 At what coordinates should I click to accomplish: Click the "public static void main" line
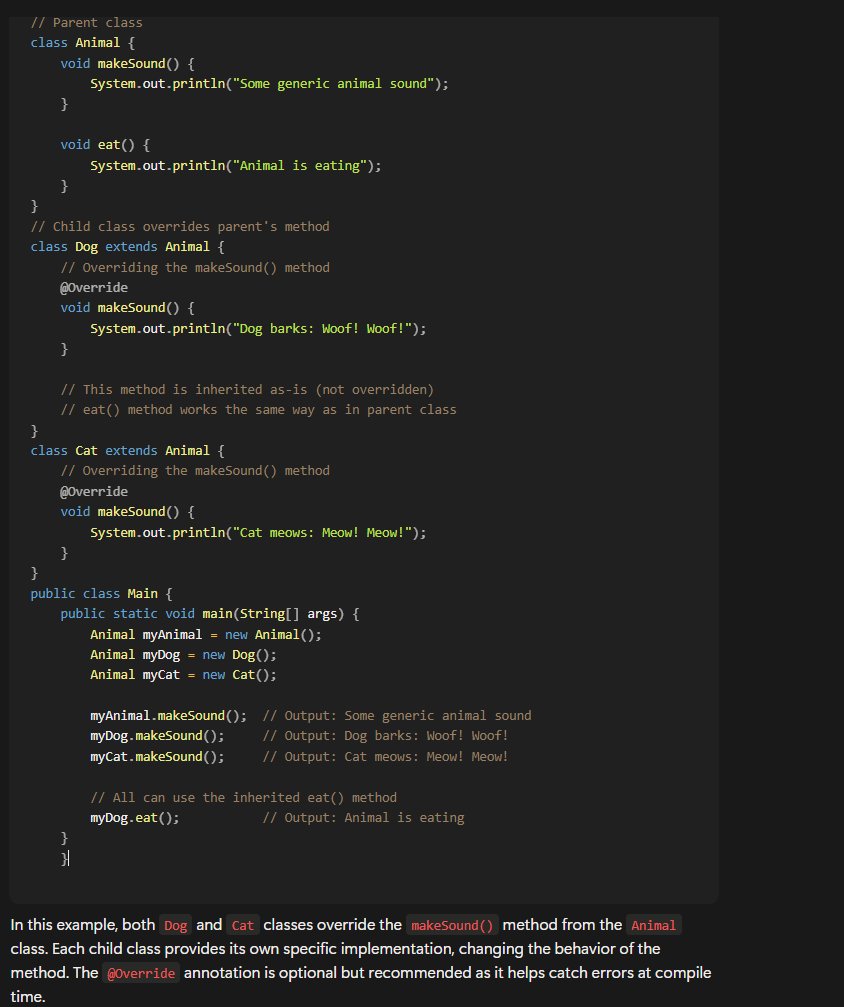tap(209, 614)
